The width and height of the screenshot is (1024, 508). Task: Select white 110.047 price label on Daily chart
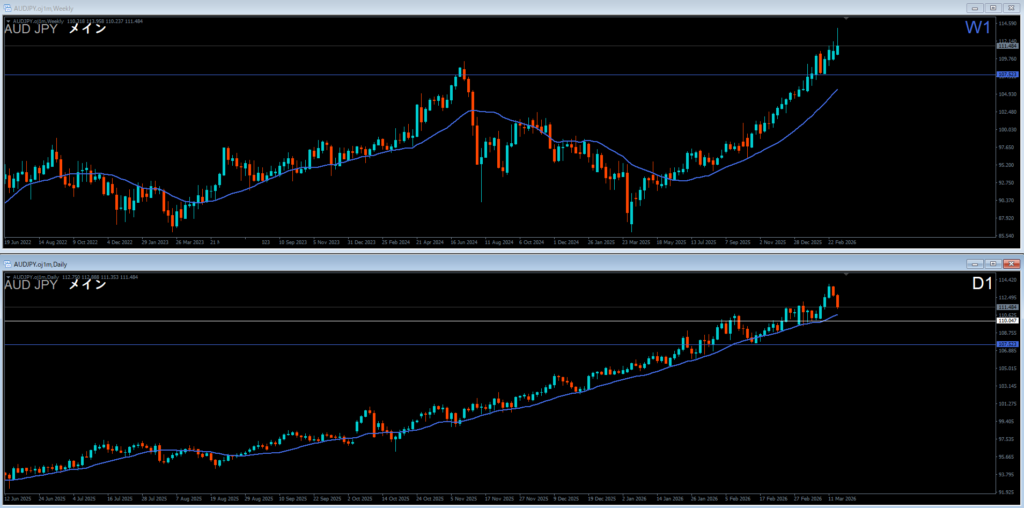pos(1007,320)
